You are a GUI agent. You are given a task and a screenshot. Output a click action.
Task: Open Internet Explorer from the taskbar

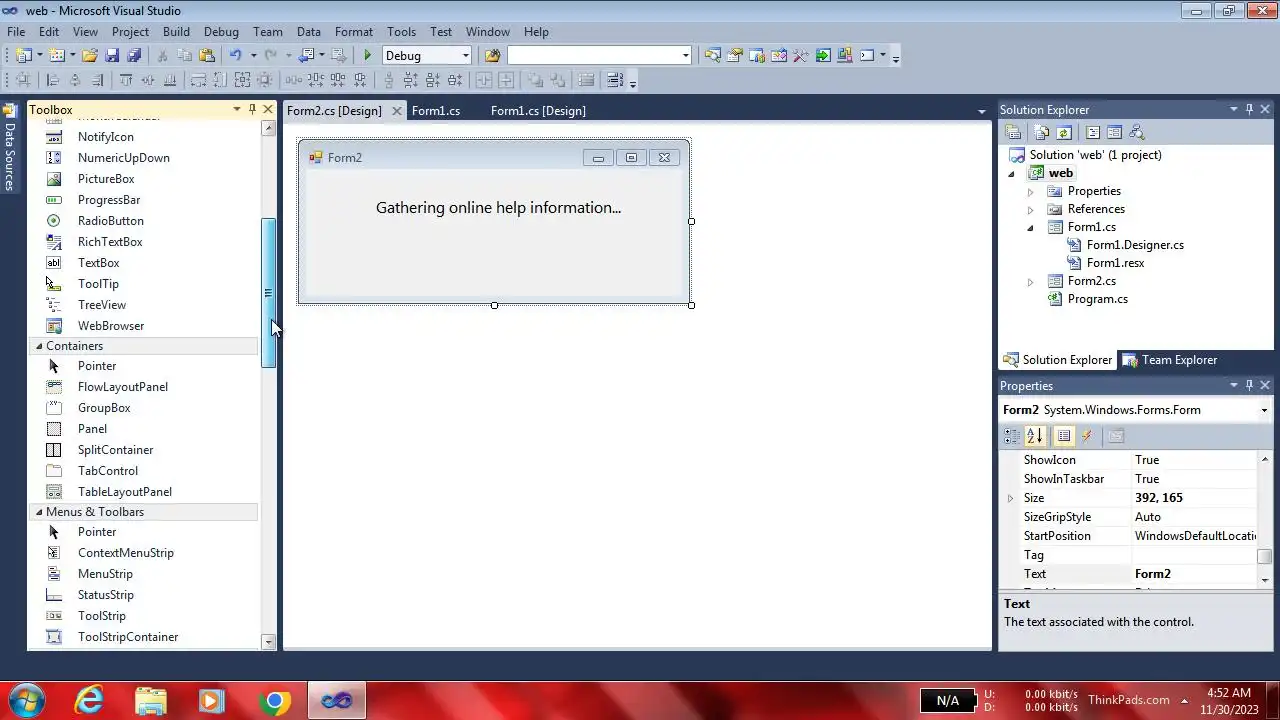(89, 700)
